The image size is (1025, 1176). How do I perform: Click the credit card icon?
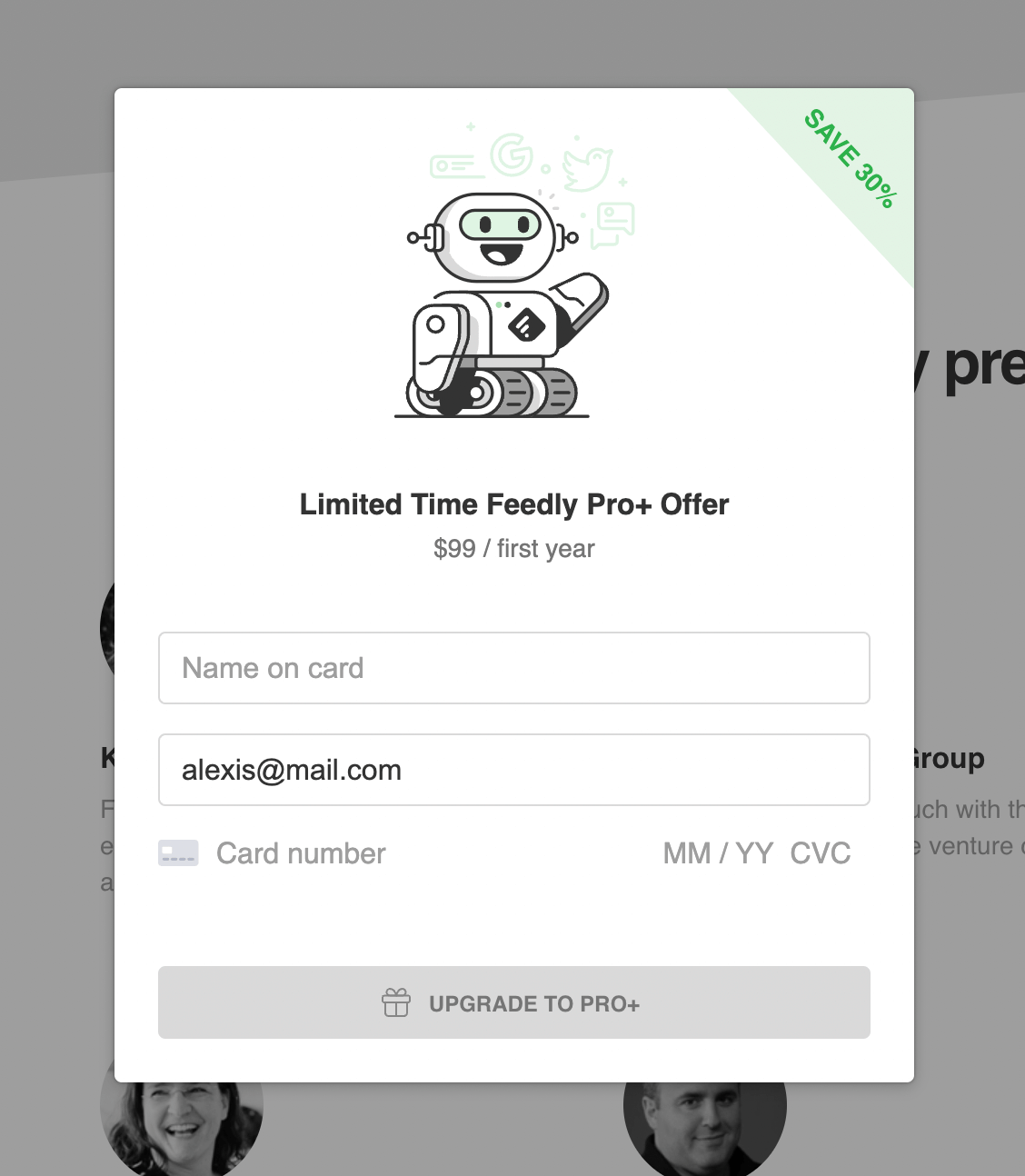(x=178, y=853)
